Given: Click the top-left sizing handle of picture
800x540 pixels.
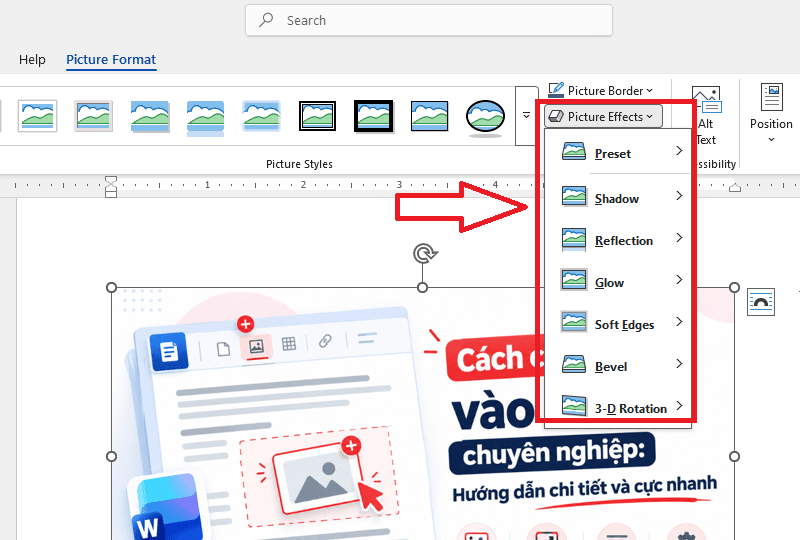Looking at the screenshot, I should pyautogui.click(x=111, y=287).
